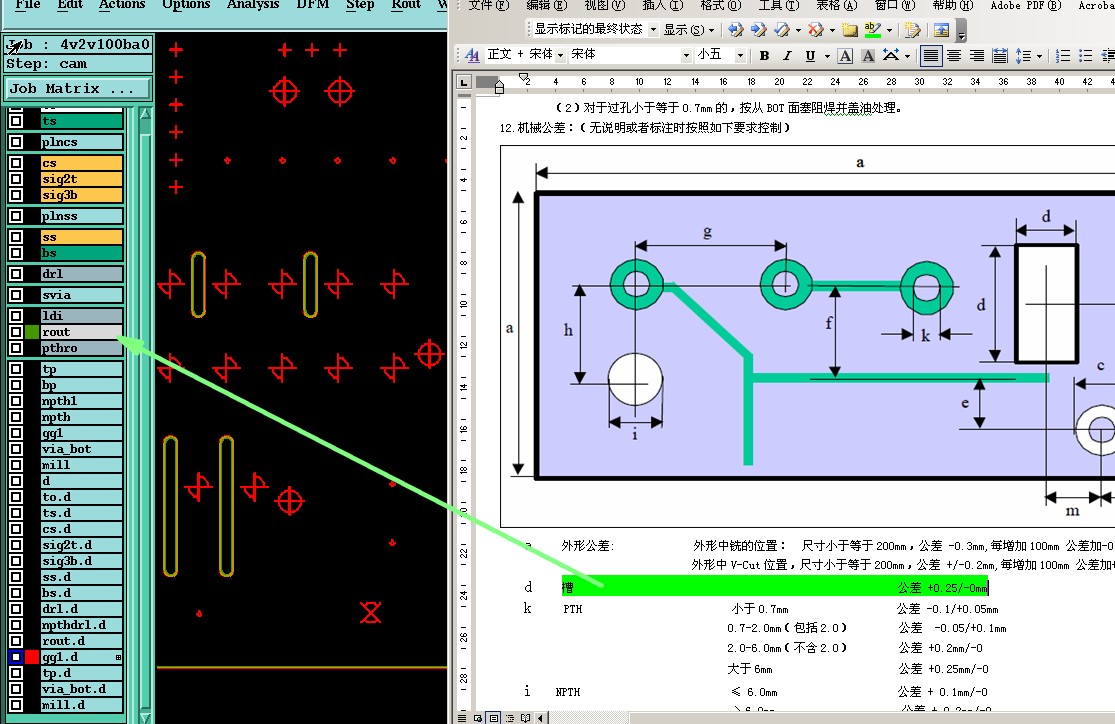
Task: Open the Adobe PDF(B) menu
Action: pyautogui.click(x=1025, y=6)
